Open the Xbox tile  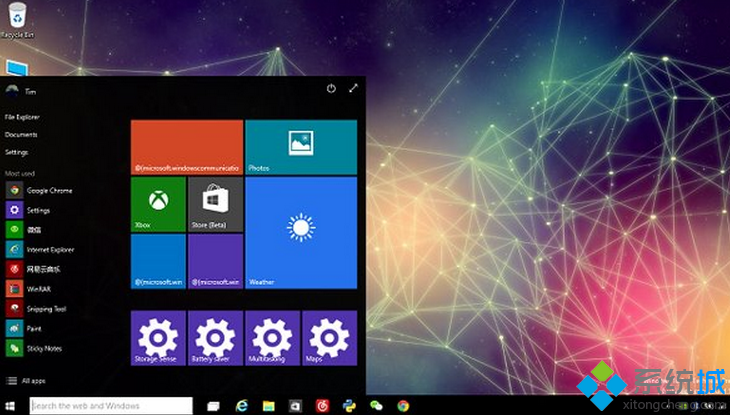[x=158, y=205]
